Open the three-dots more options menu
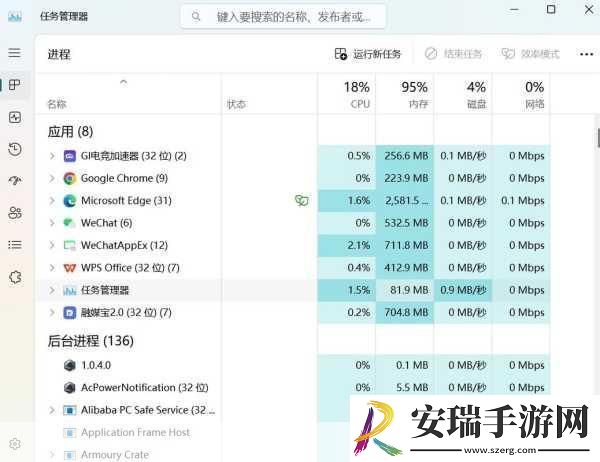The image size is (600, 462). pos(586,54)
